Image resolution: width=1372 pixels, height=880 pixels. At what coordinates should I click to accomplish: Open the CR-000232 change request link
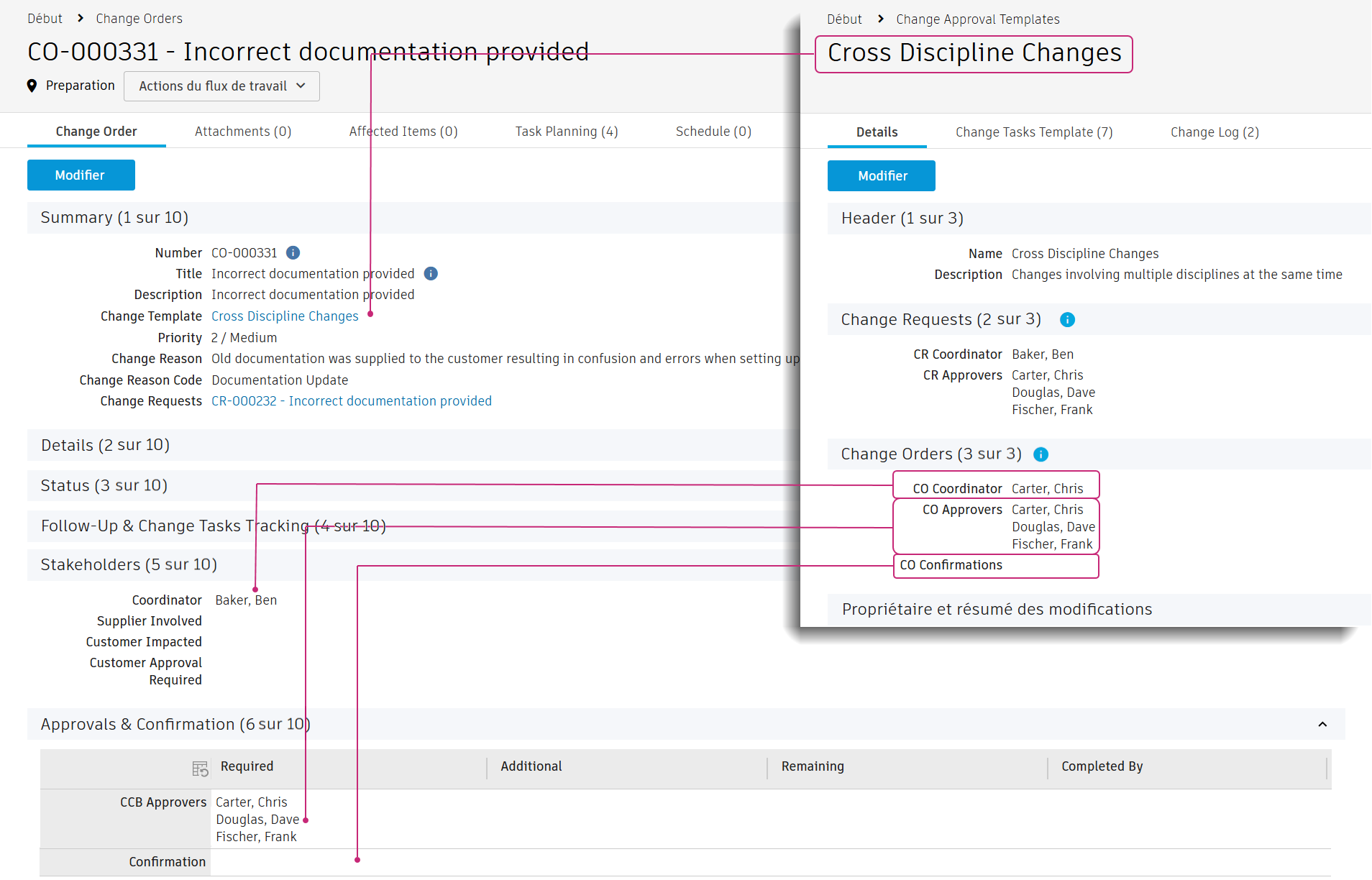tap(352, 401)
